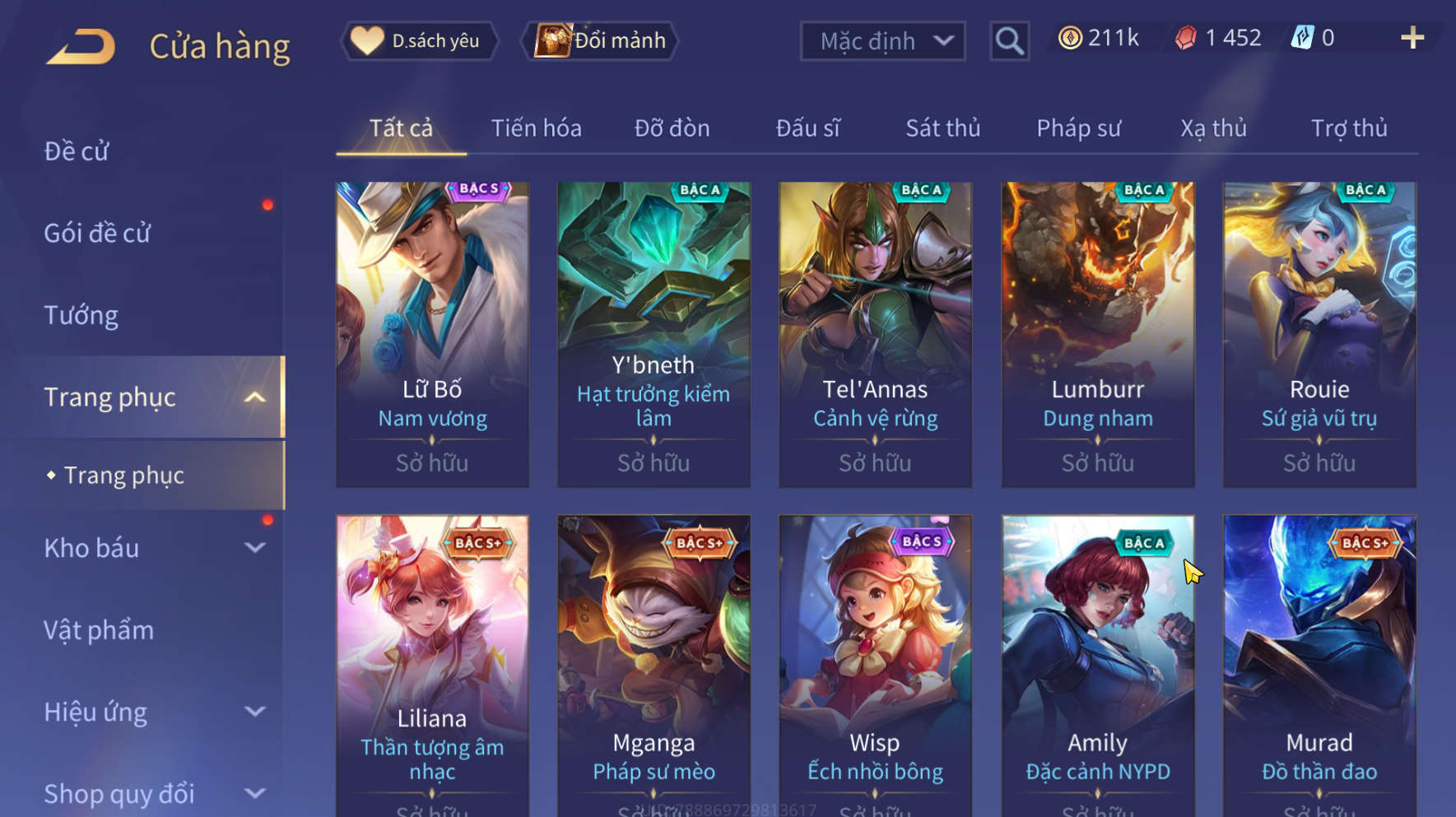
Task: Select Amily Đặc cảnh NYPD skin card
Action: coord(1097,666)
